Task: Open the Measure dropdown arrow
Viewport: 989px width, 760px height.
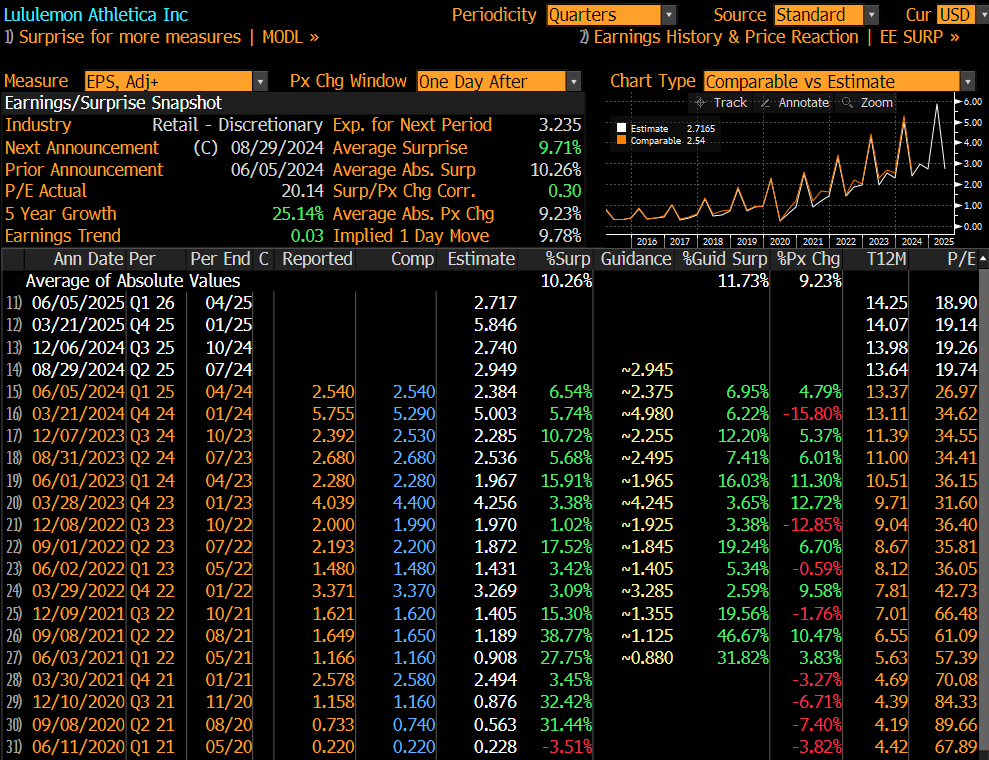Action: (260, 81)
